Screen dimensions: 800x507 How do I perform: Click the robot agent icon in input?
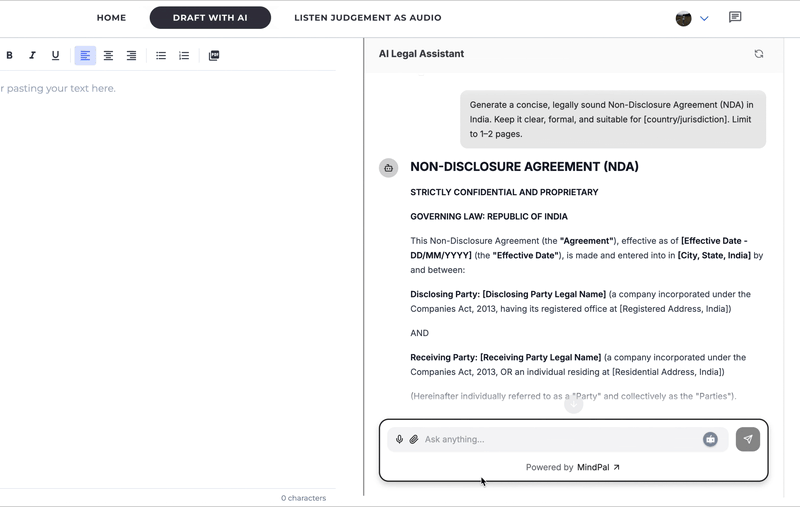click(710, 439)
